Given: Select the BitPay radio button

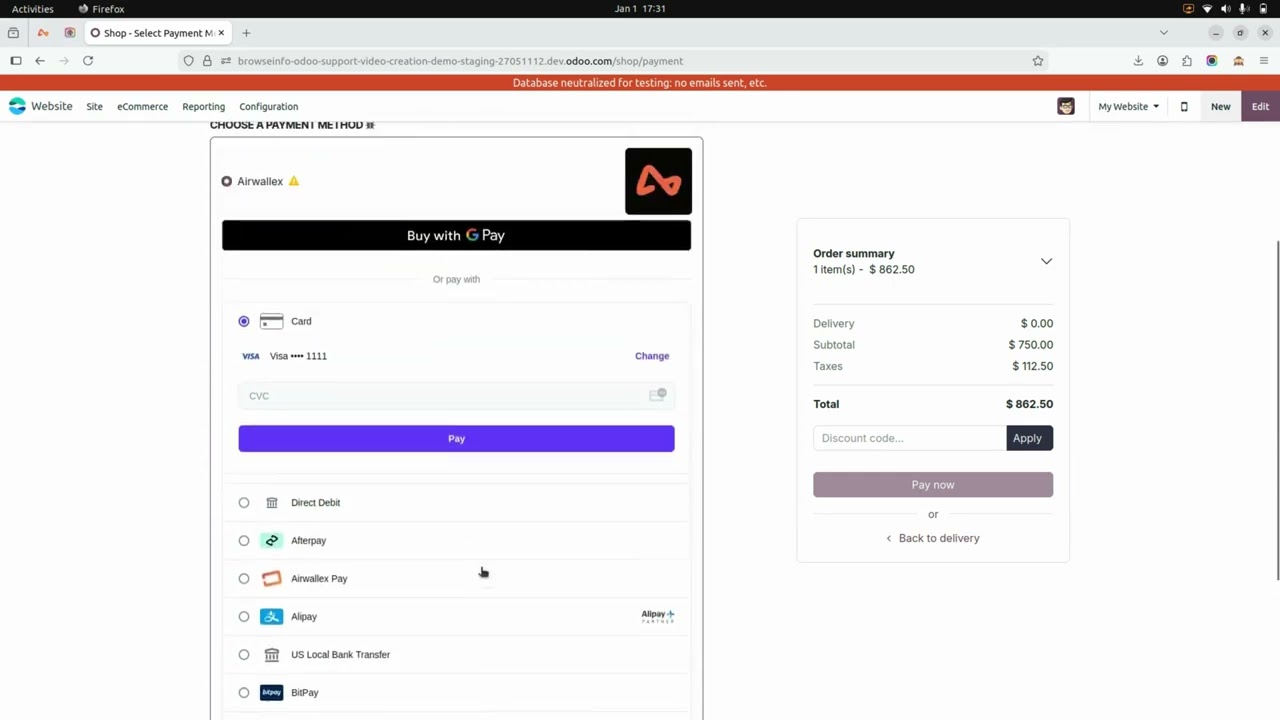Looking at the screenshot, I should coord(244,693).
